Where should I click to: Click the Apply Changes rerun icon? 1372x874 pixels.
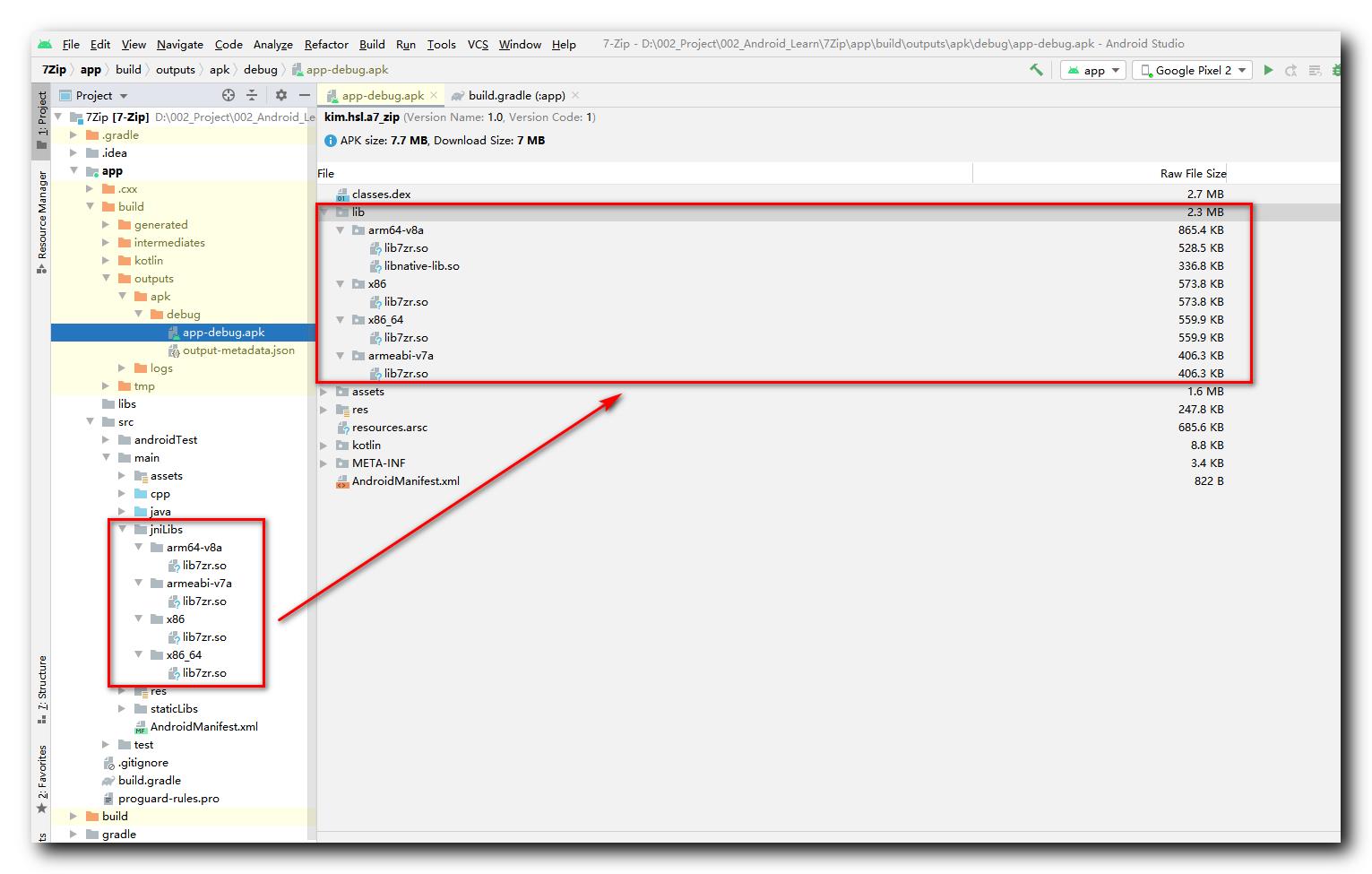(1291, 70)
